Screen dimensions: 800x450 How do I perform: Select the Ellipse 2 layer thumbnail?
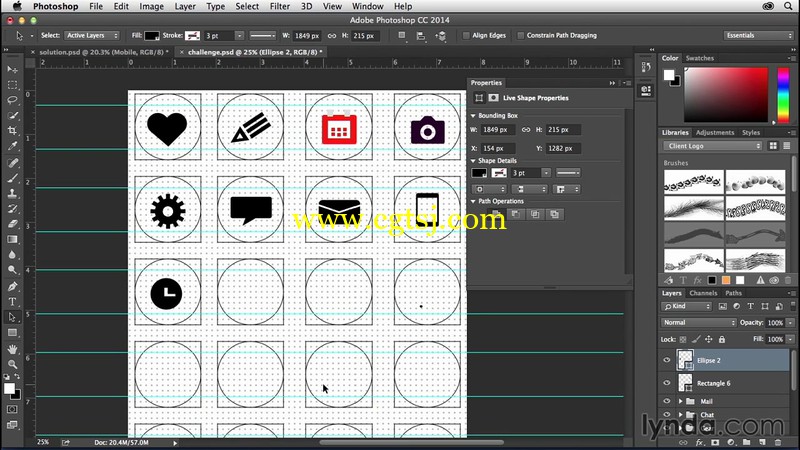click(685, 360)
